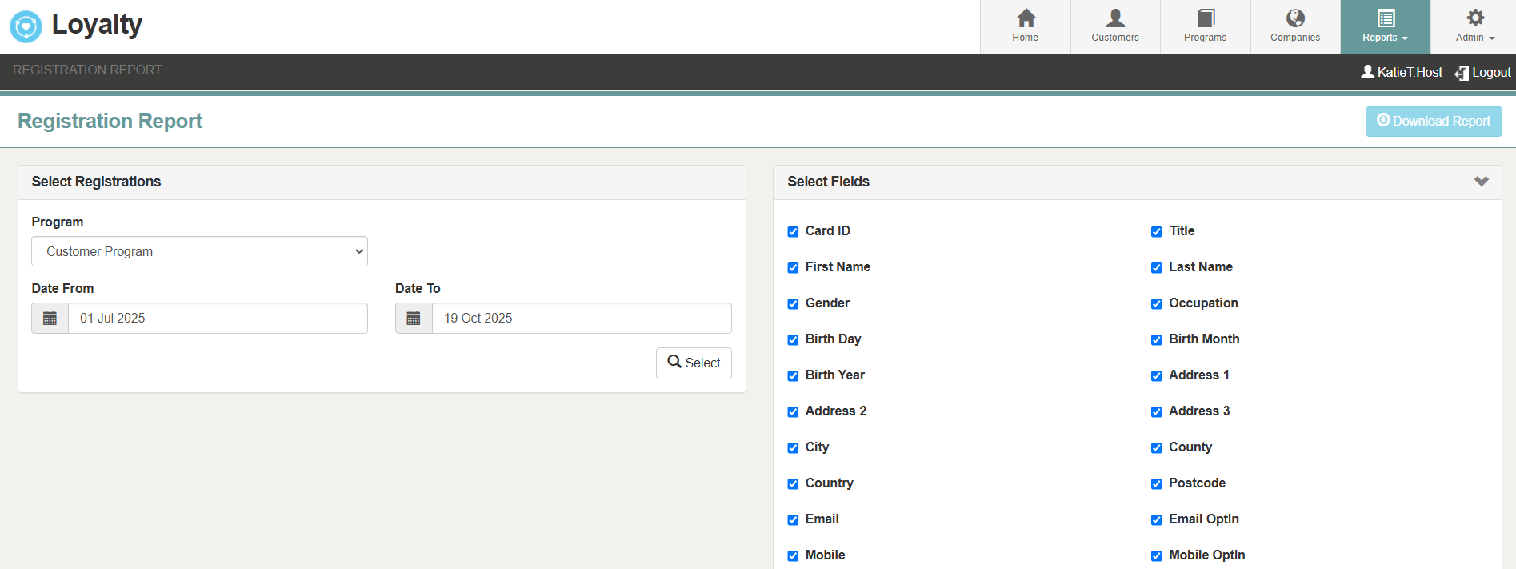1516x569 pixels.
Task: Expand the Admin dropdown menu
Action: (1475, 27)
